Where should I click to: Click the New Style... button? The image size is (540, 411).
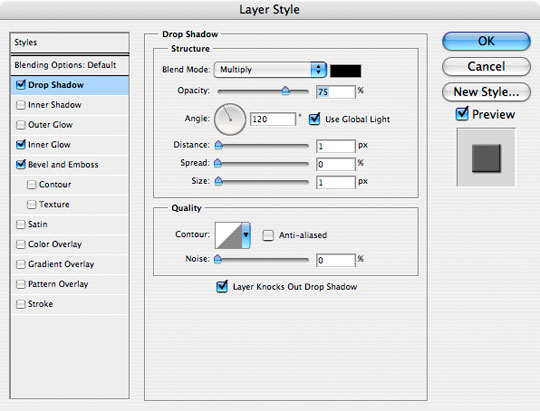click(x=486, y=92)
